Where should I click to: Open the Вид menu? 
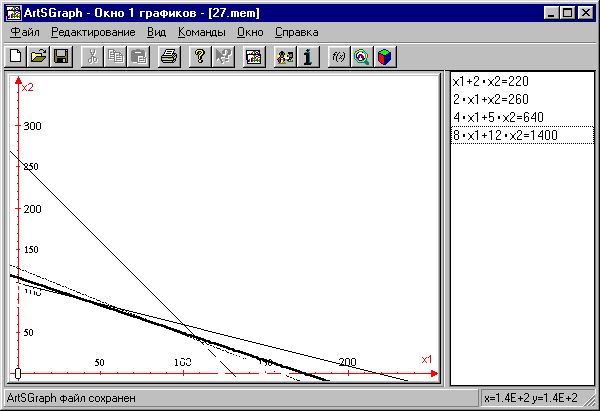(156, 32)
